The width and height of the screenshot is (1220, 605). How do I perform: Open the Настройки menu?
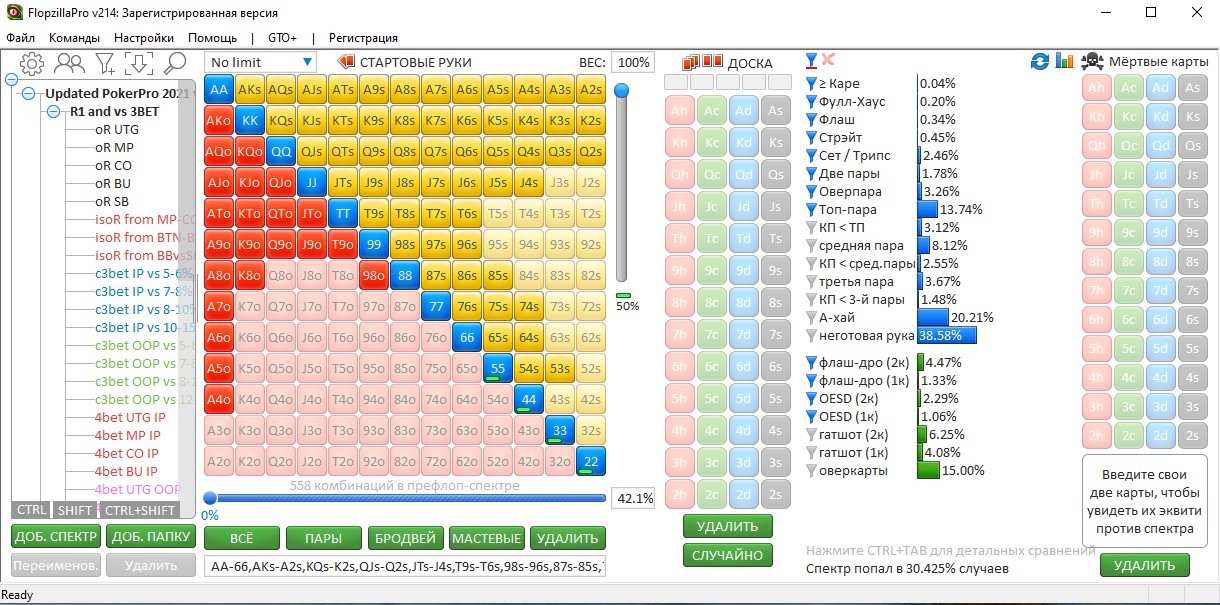click(144, 37)
